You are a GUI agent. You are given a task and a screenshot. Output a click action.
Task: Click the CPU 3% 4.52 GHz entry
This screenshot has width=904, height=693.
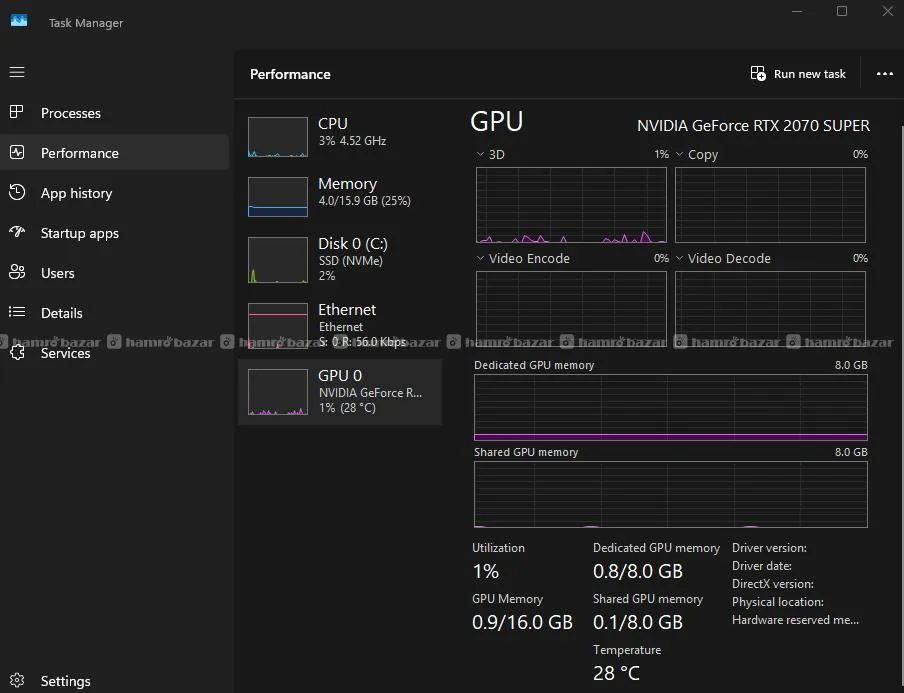click(340, 137)
